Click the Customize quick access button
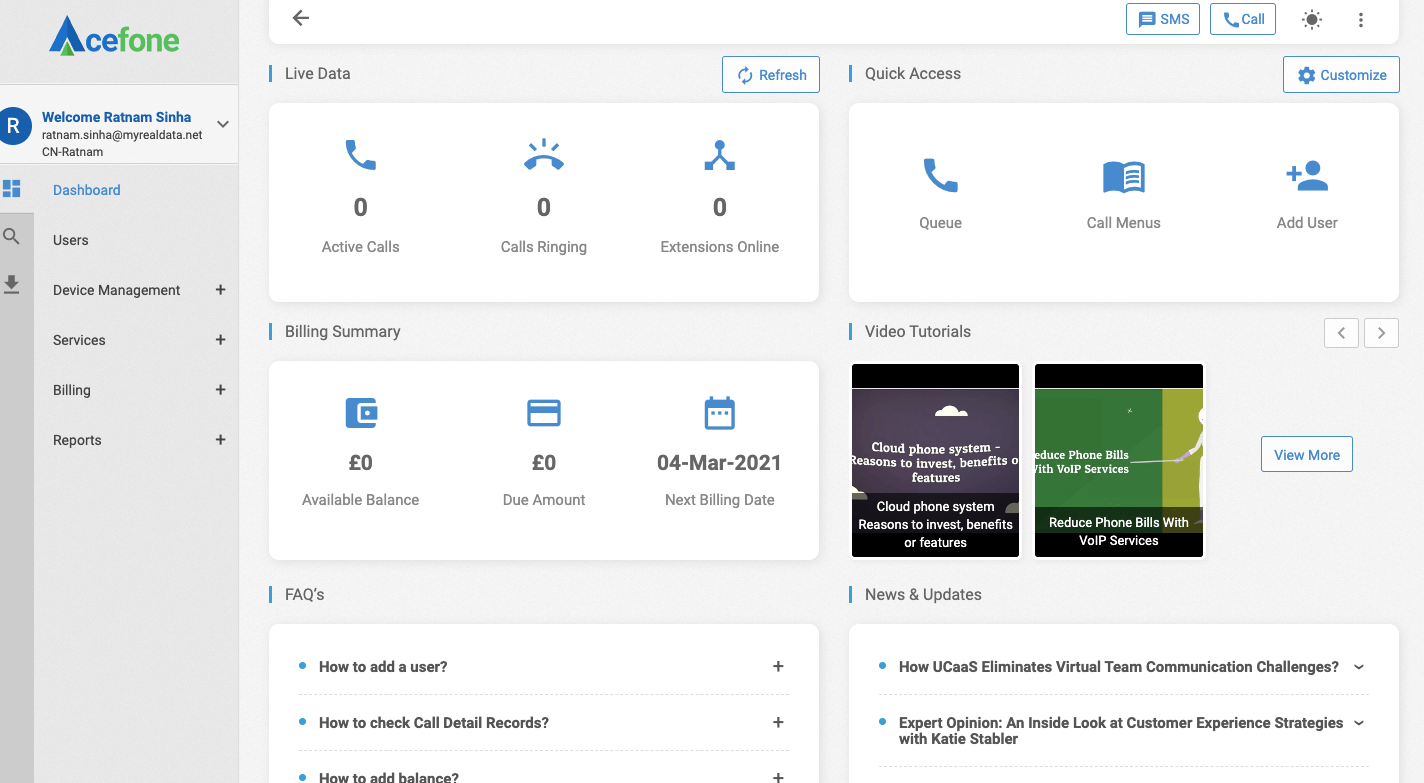This screenshot has height=783, width=1424. 1341,75
